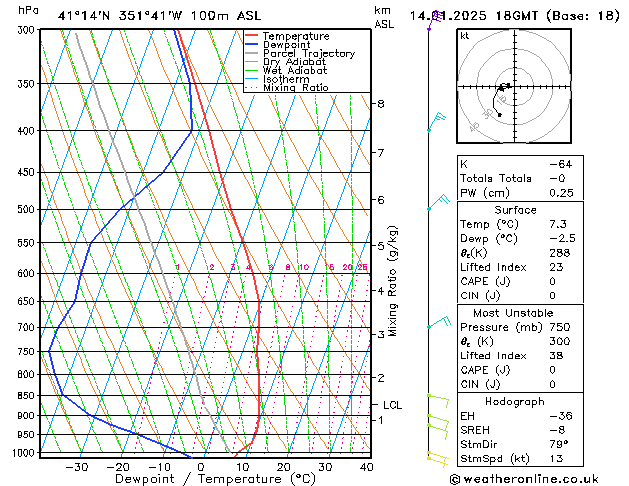Image resolution: width=629 pixels, height=486 pixels.
Task: Click the 'Mixing Ratio (g/kg)' vertical axis title
Action: 393,281
